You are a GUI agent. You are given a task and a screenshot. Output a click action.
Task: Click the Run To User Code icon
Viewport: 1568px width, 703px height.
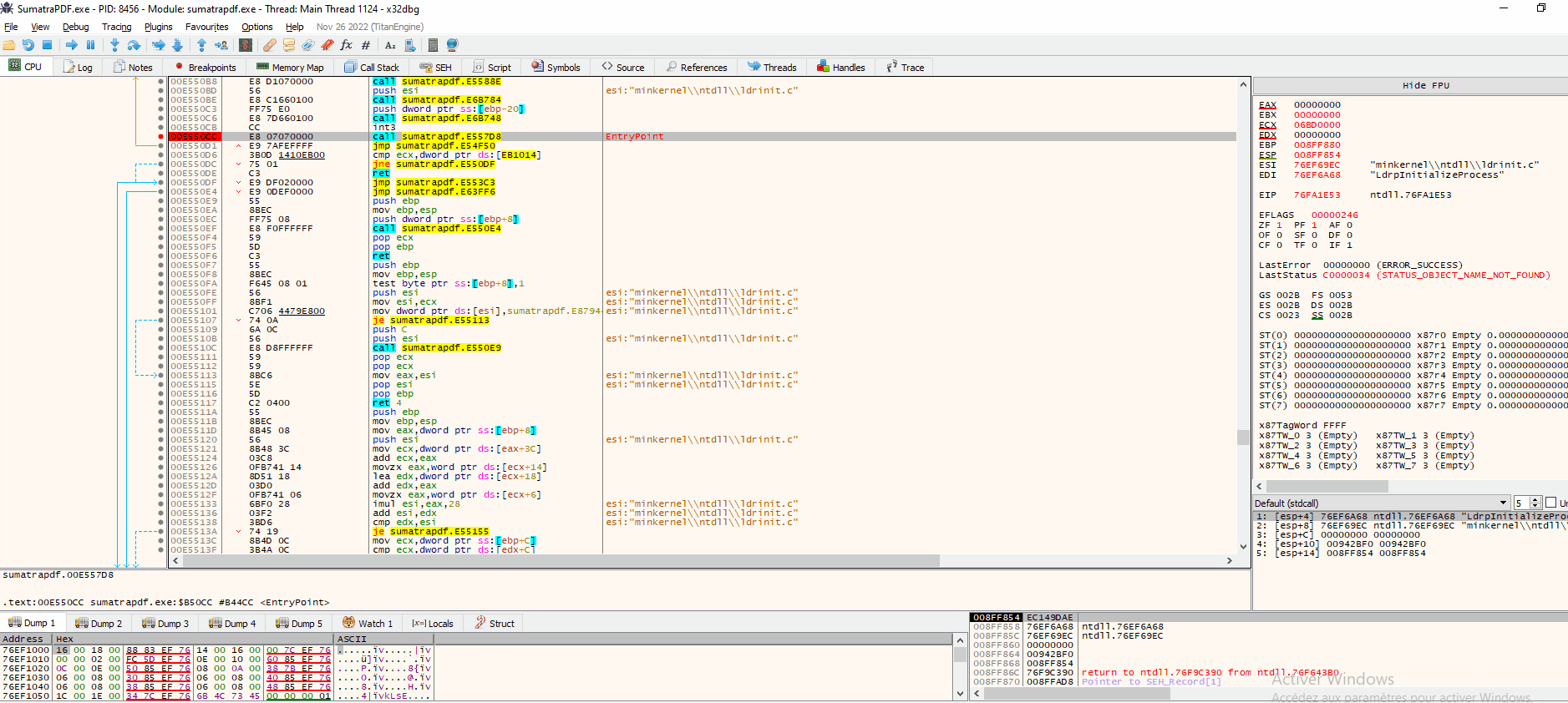(221, 45)
